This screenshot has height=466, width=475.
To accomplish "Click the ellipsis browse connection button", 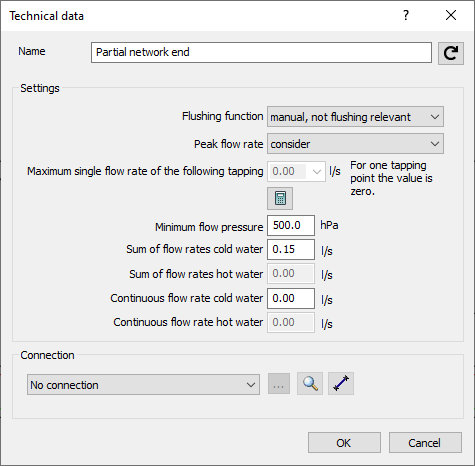I will click(279, 384).
